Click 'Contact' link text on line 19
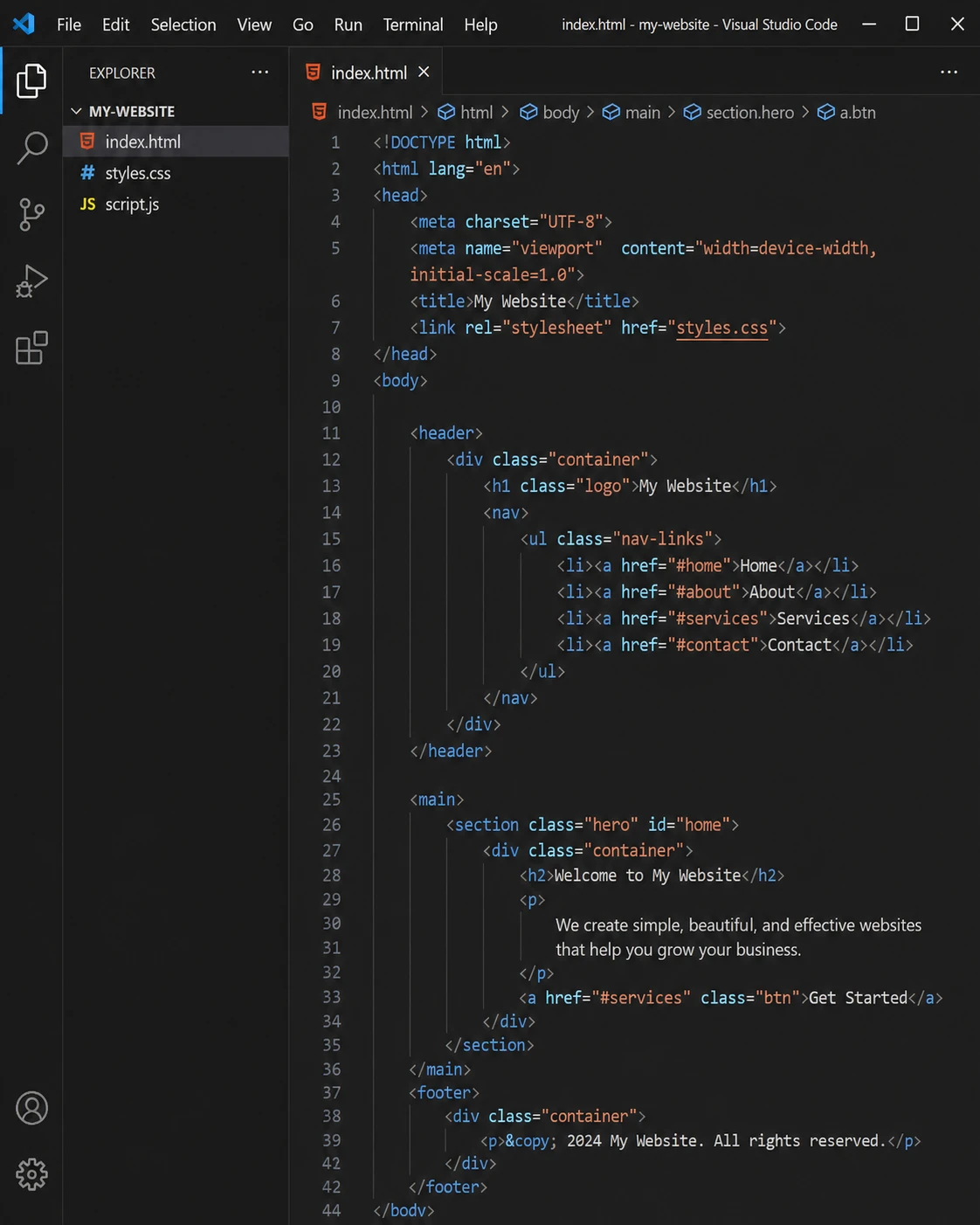Screen dimensions: 980x1225 799,645
